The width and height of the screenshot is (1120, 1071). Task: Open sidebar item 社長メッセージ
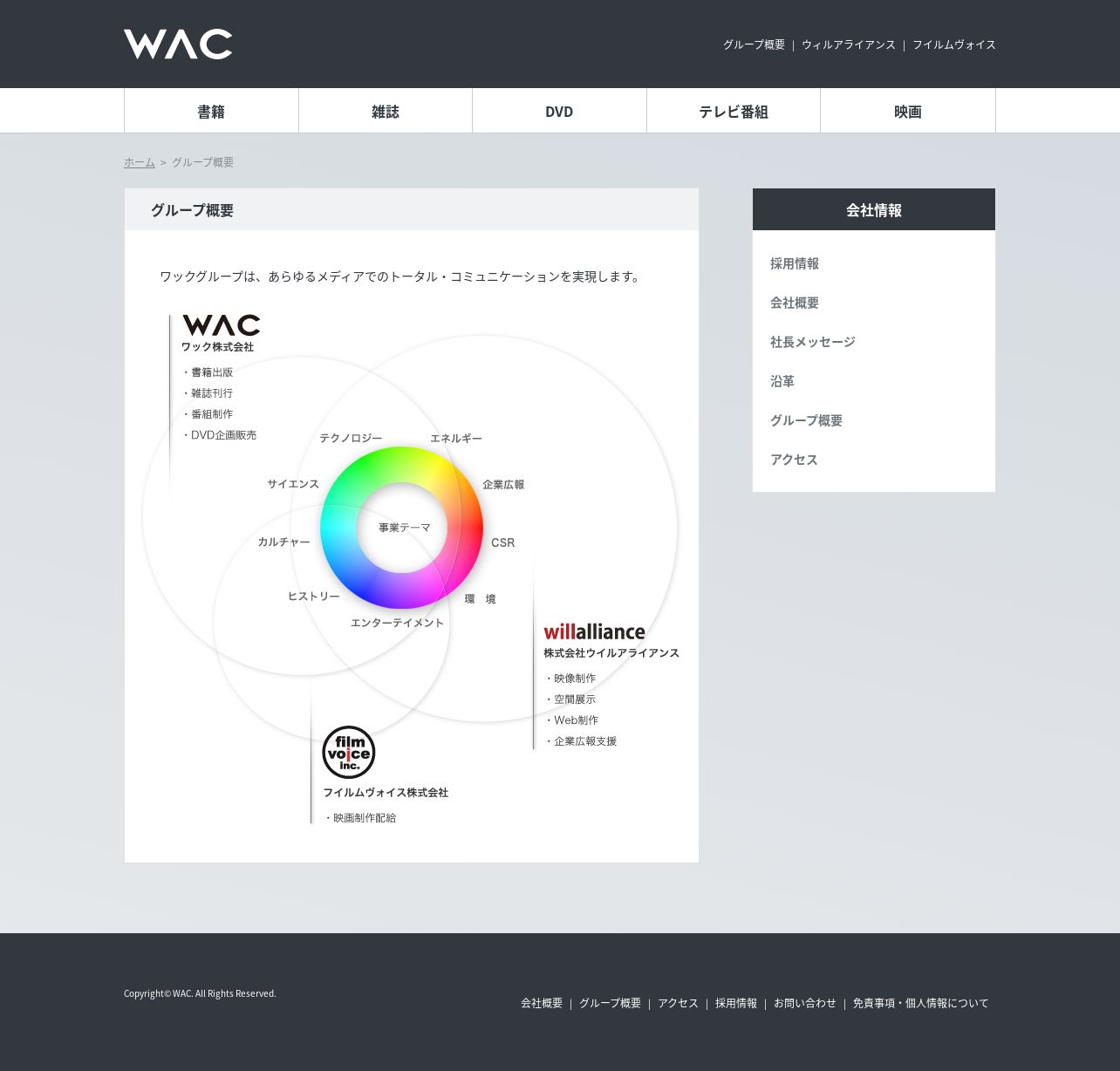point(813,342)
